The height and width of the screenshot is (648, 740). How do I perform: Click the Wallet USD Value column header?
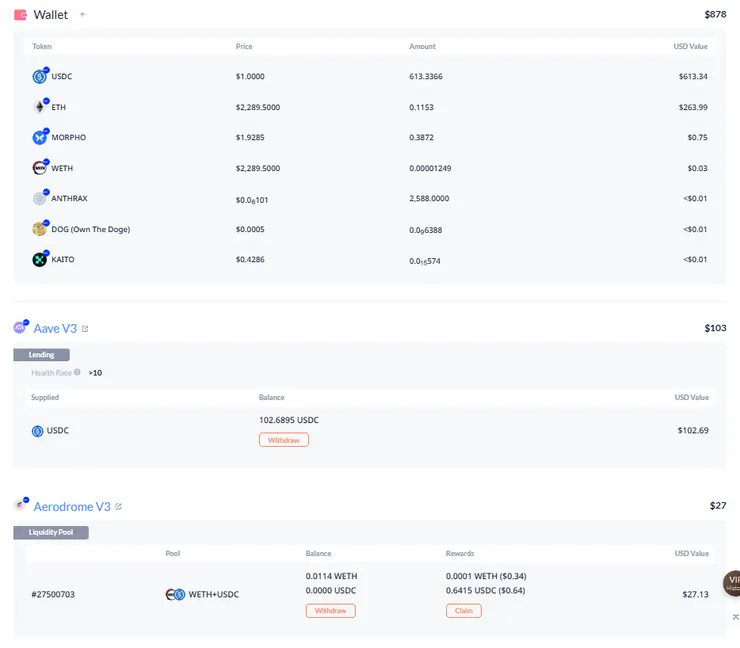690,46
